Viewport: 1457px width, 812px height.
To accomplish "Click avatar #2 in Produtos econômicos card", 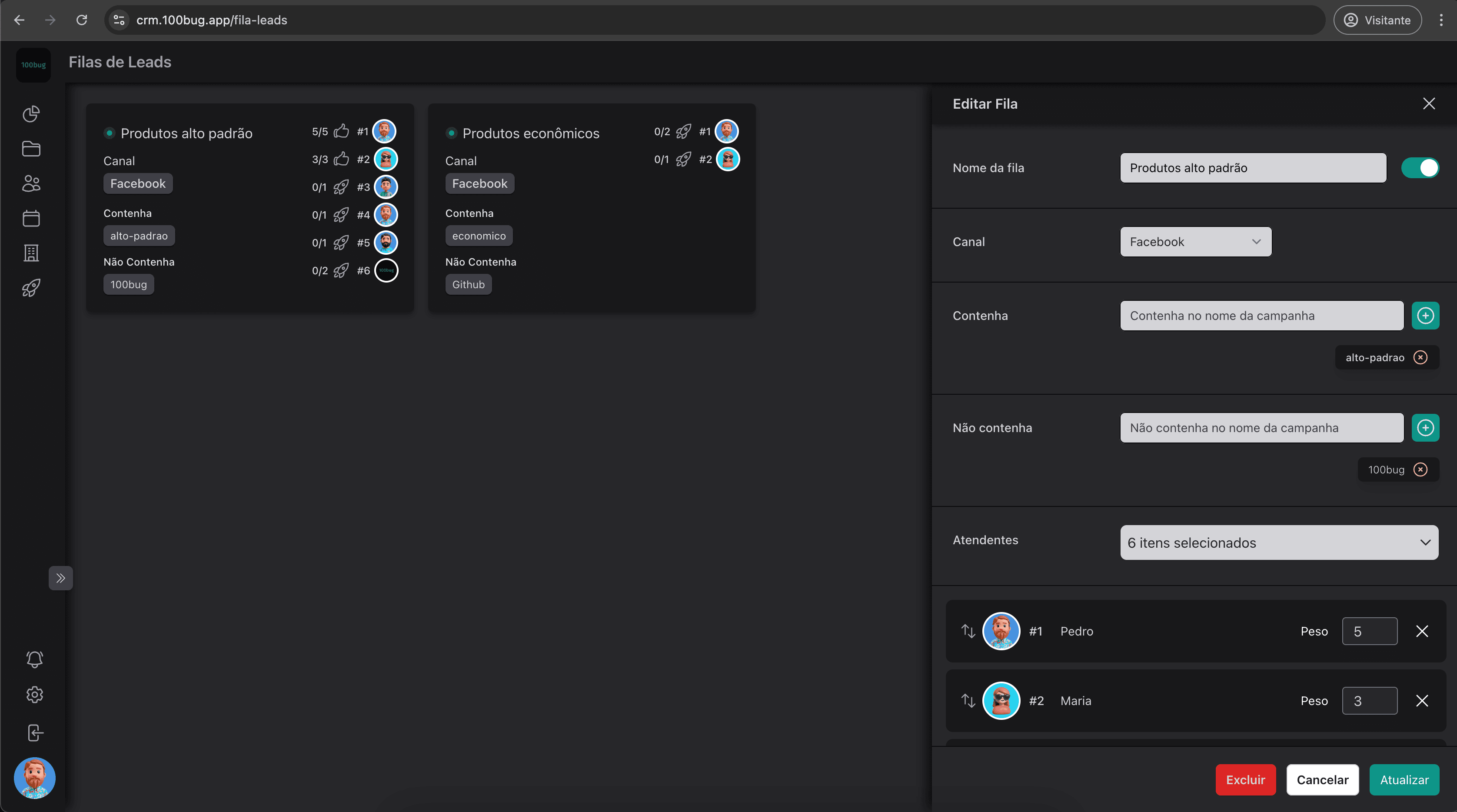I will (728, 159).
